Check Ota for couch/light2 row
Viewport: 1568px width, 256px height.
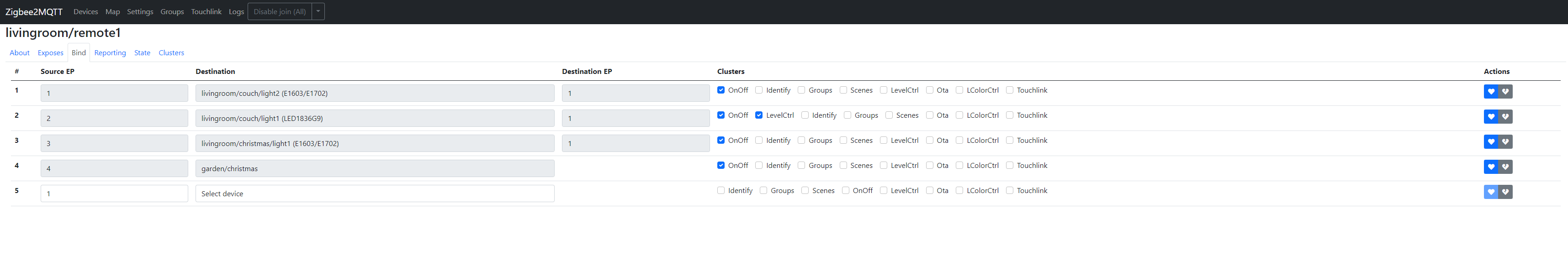929,90
